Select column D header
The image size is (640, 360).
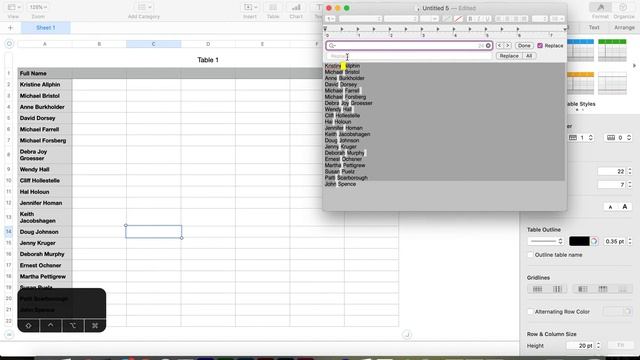click(x=208, y=44)
